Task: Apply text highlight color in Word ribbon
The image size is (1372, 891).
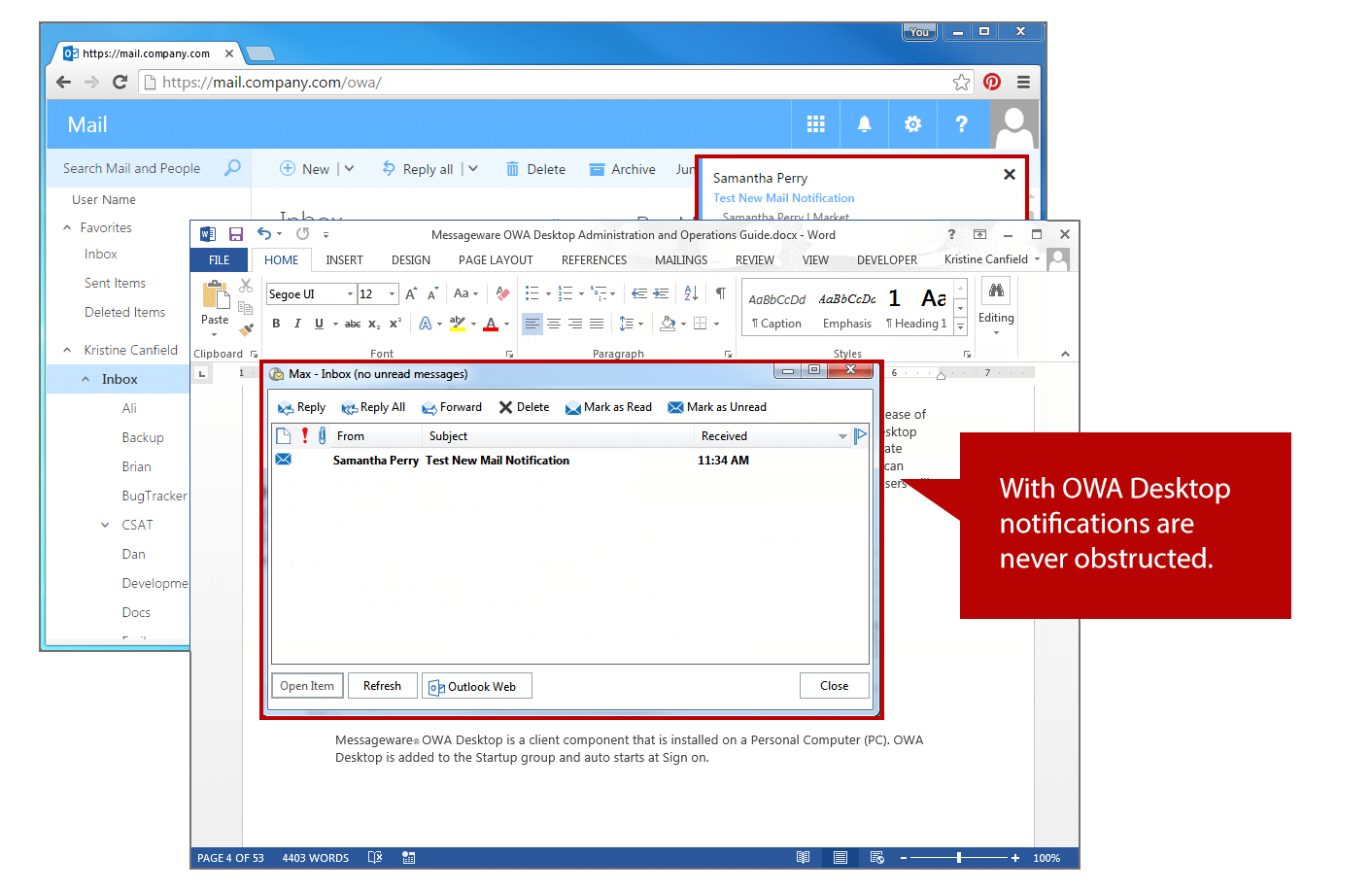Action: 458,324
